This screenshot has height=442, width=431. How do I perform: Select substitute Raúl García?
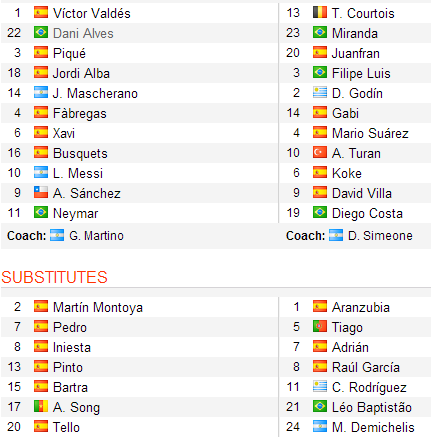pos(366,367)
